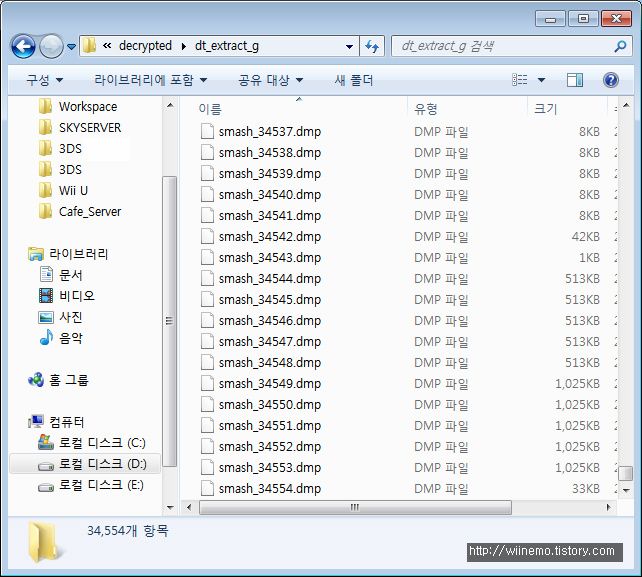642x577 pixels.
Task: Select file smash_34551.dmp
Action: pos(269,425)
